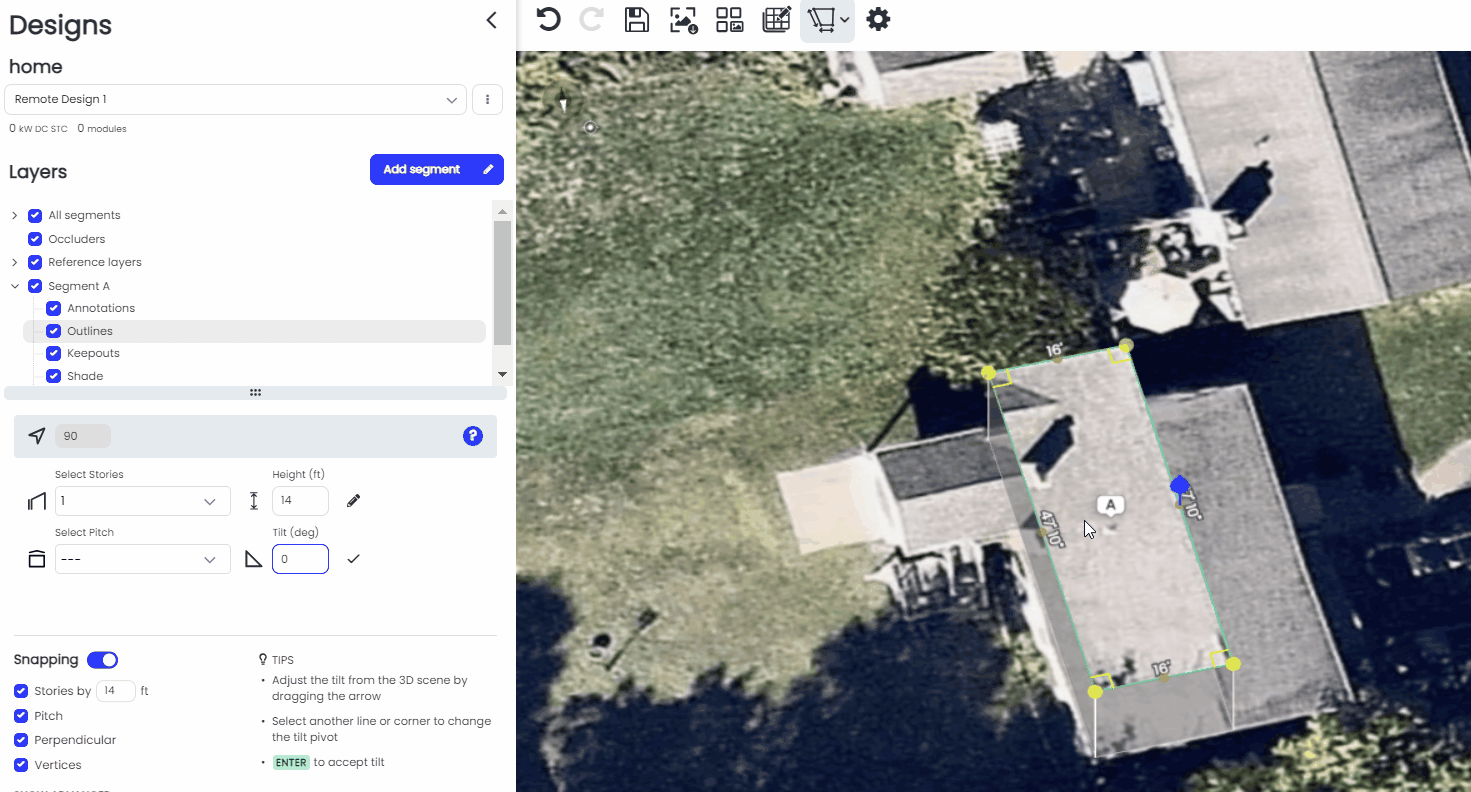Screen dimensions: 1471x792
Task: Open the Select Pitch dropdown
Action: point(142,558)
